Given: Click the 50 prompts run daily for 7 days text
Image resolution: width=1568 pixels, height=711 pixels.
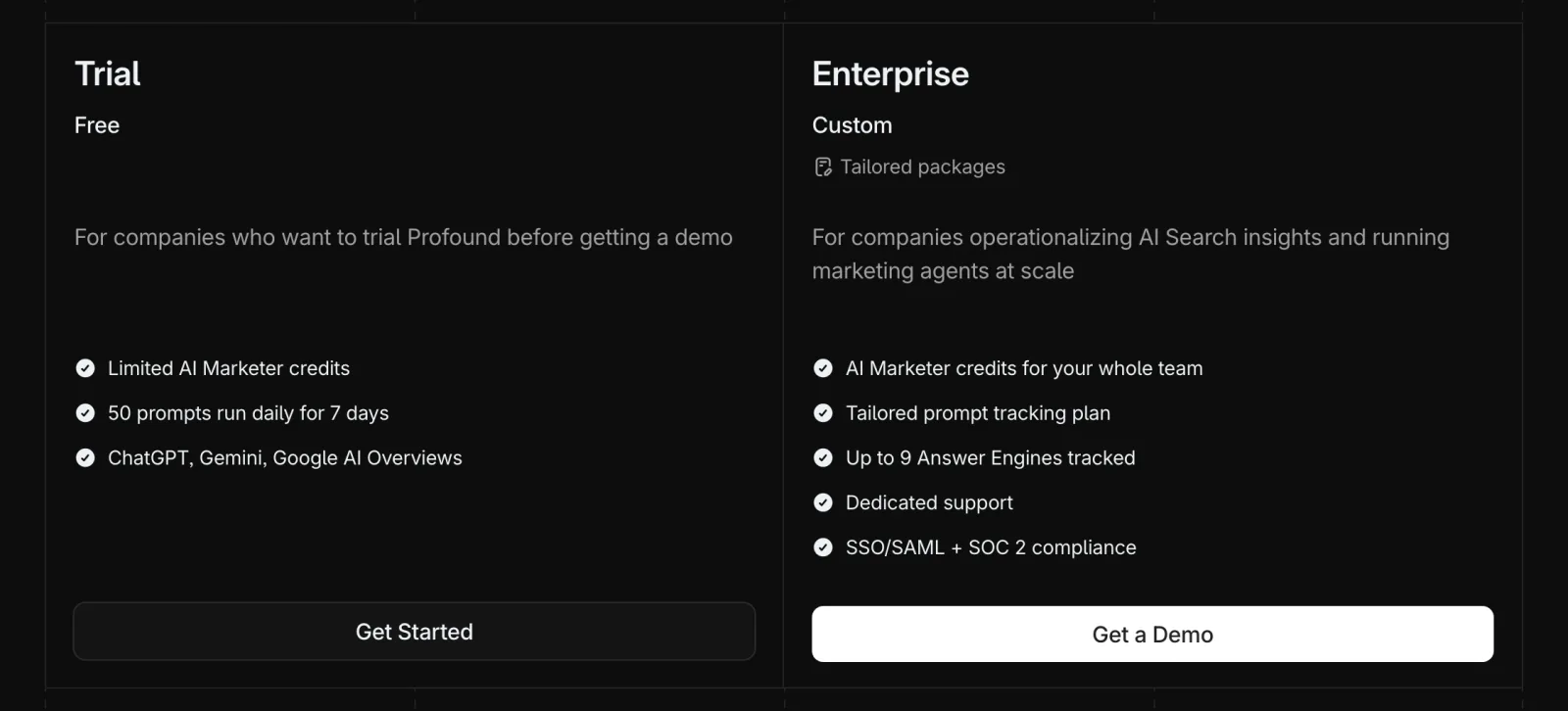Looking at the screenshot, I should pyautogui.click(x=248, y=413).
